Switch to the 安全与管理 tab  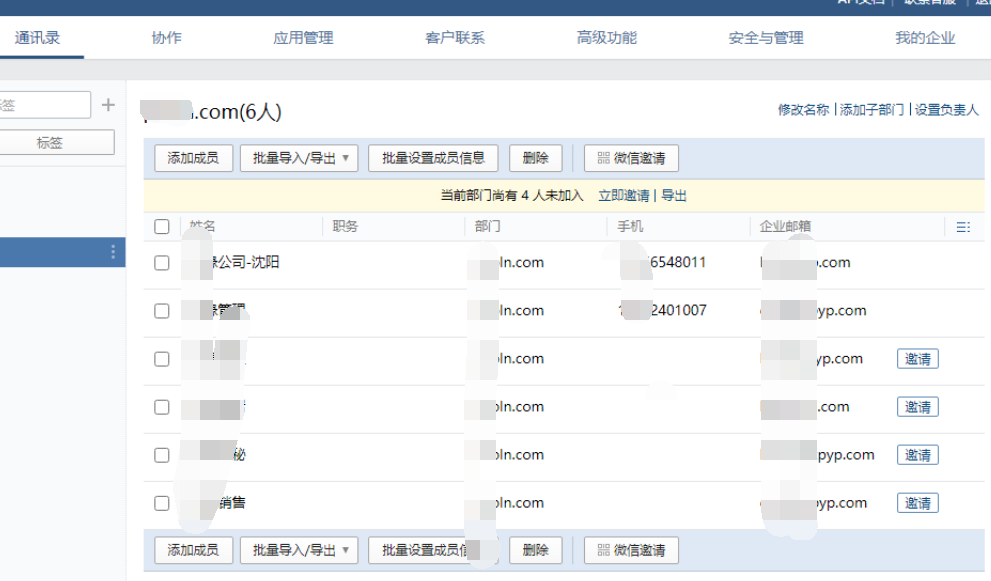(x=767, y=37)
